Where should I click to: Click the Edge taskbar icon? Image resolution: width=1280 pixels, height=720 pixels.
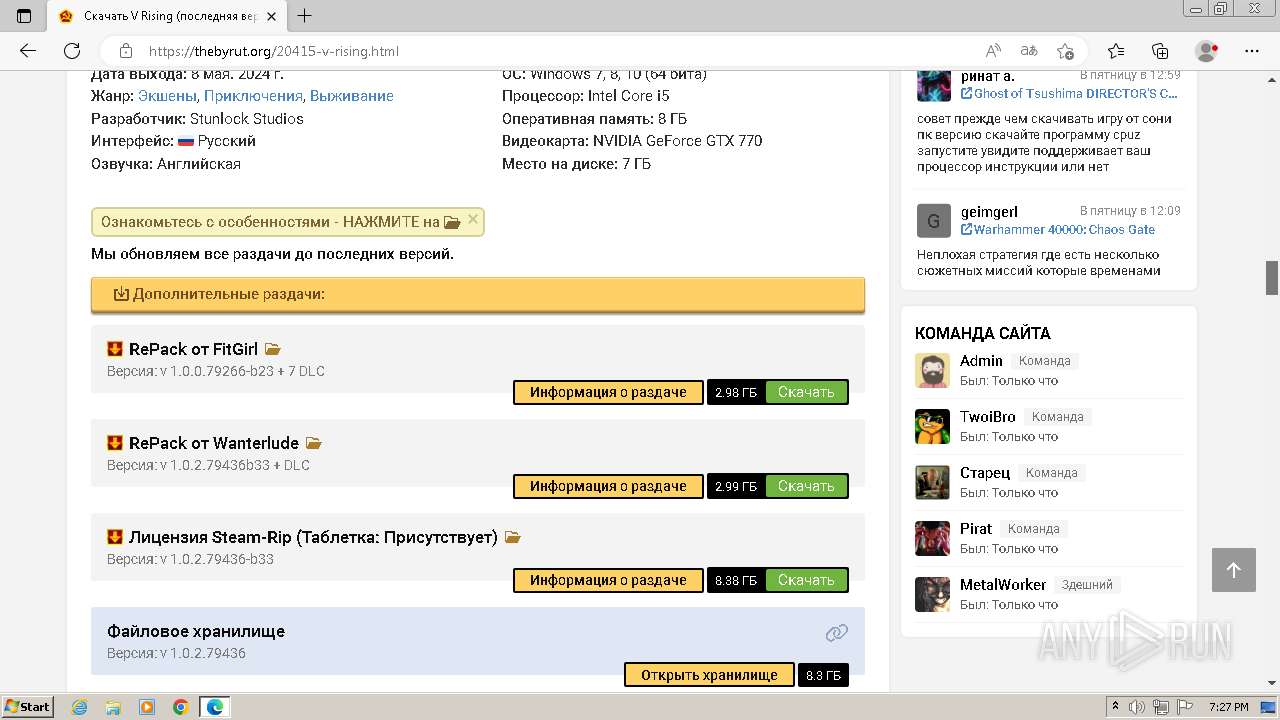point(215,707)
